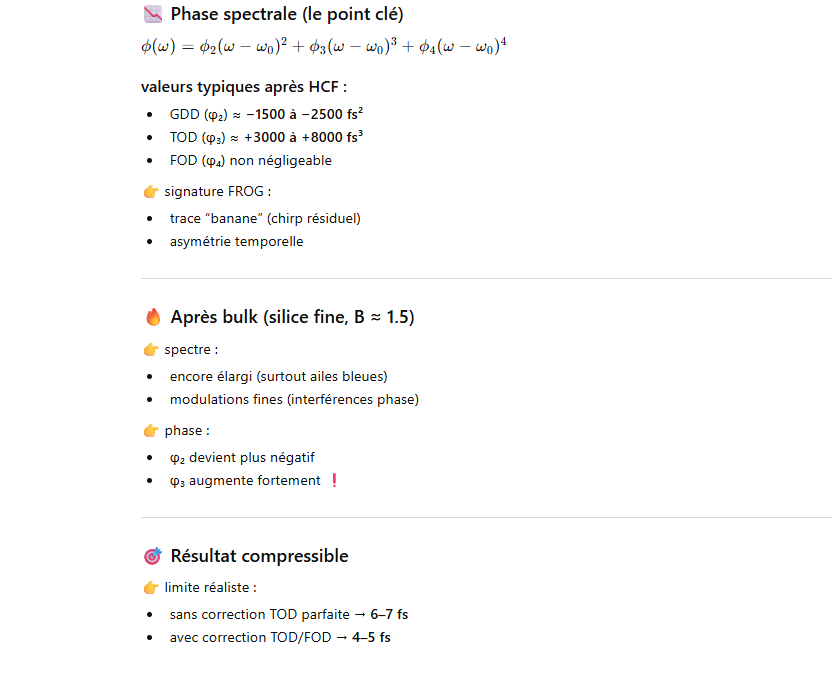
Task: Click the red exclamation mark emoji
Action: [334, 481]
